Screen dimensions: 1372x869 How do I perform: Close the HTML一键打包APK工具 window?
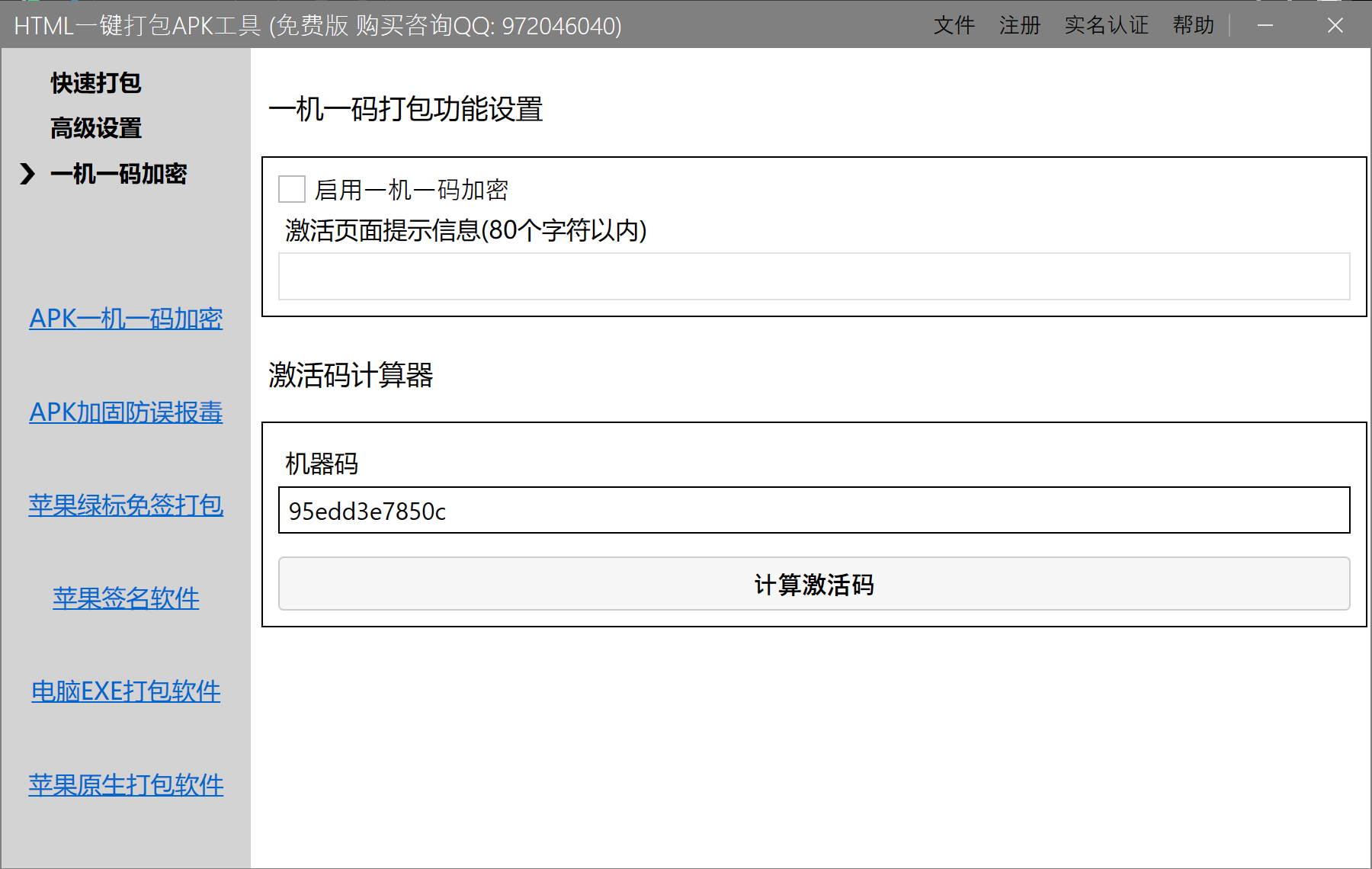(x=1335, y=26)
